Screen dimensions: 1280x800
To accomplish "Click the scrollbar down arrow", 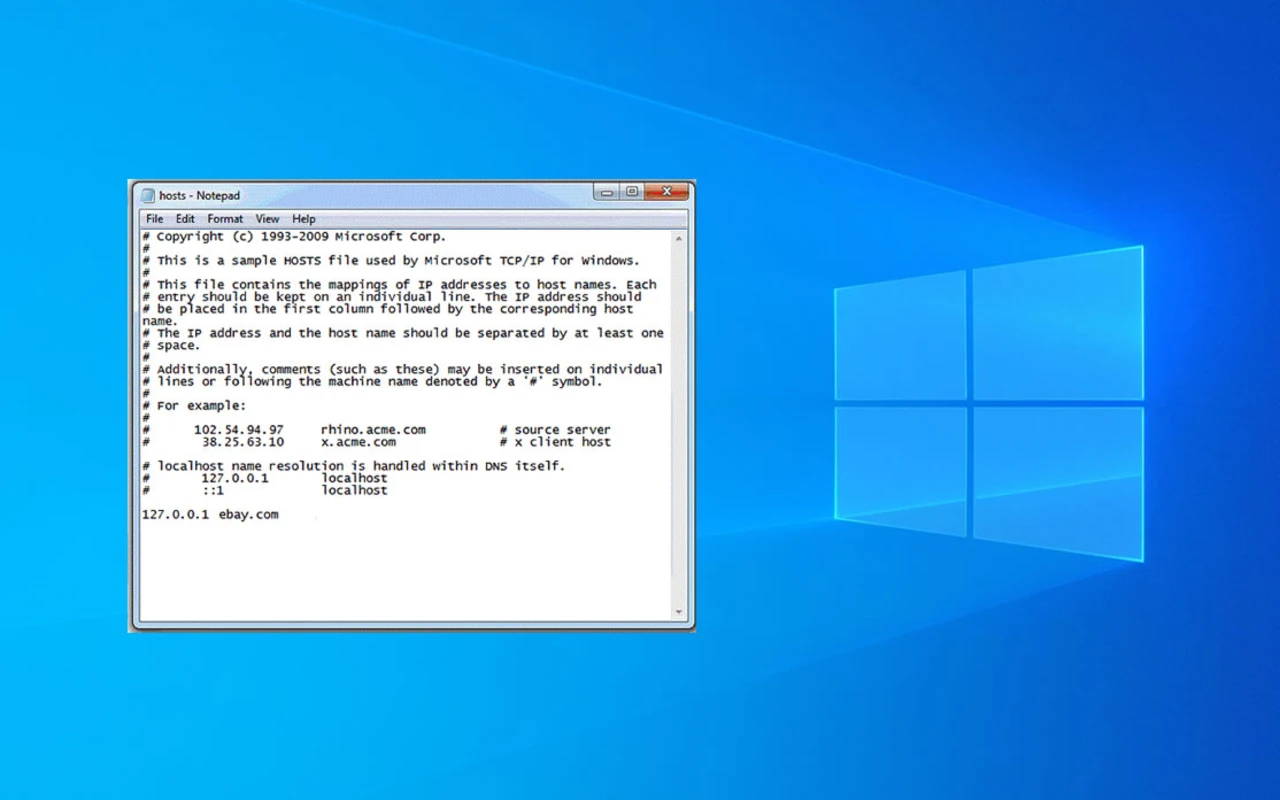I will pos(679,612).
